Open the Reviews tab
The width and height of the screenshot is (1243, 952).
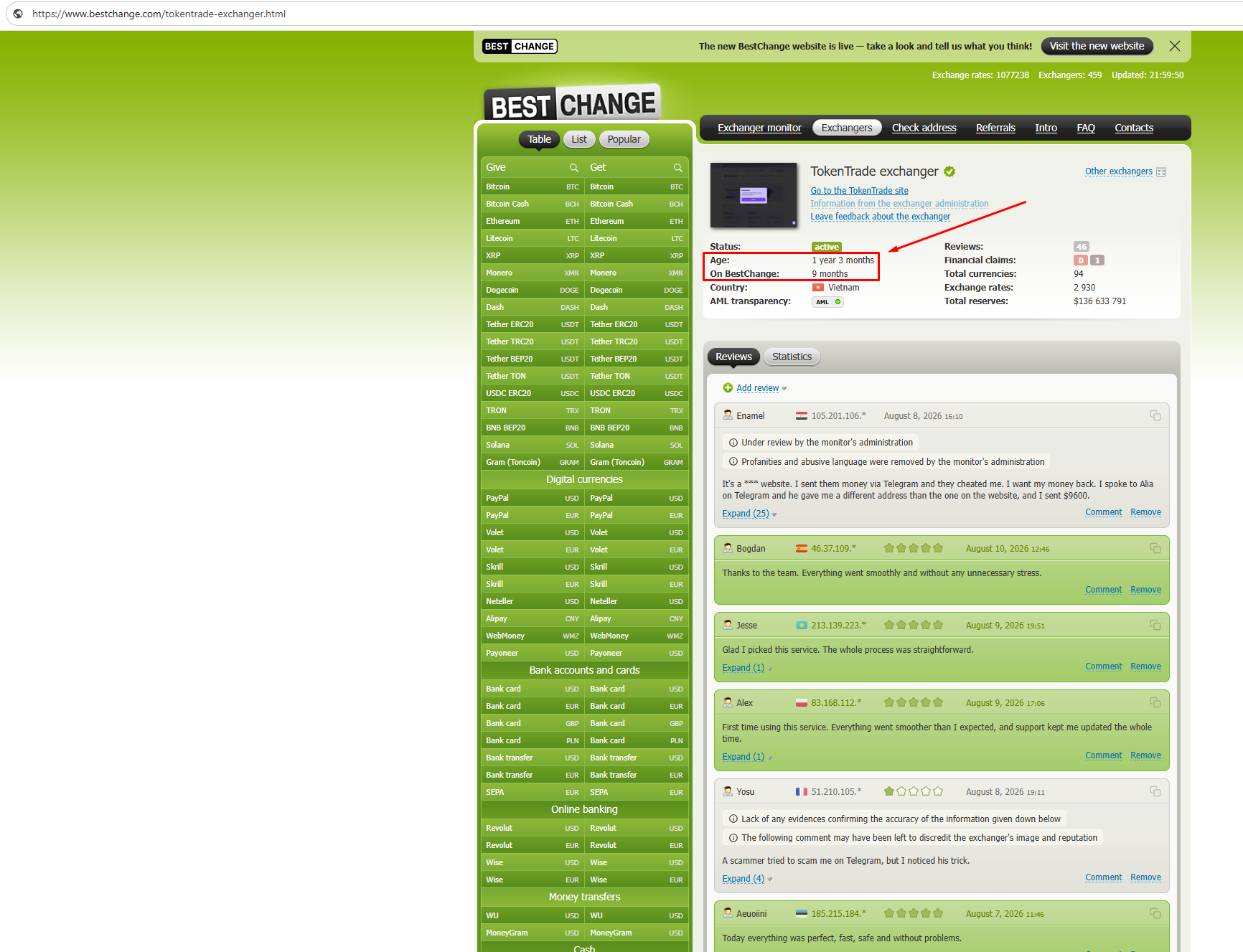click(x=733, y=357)
